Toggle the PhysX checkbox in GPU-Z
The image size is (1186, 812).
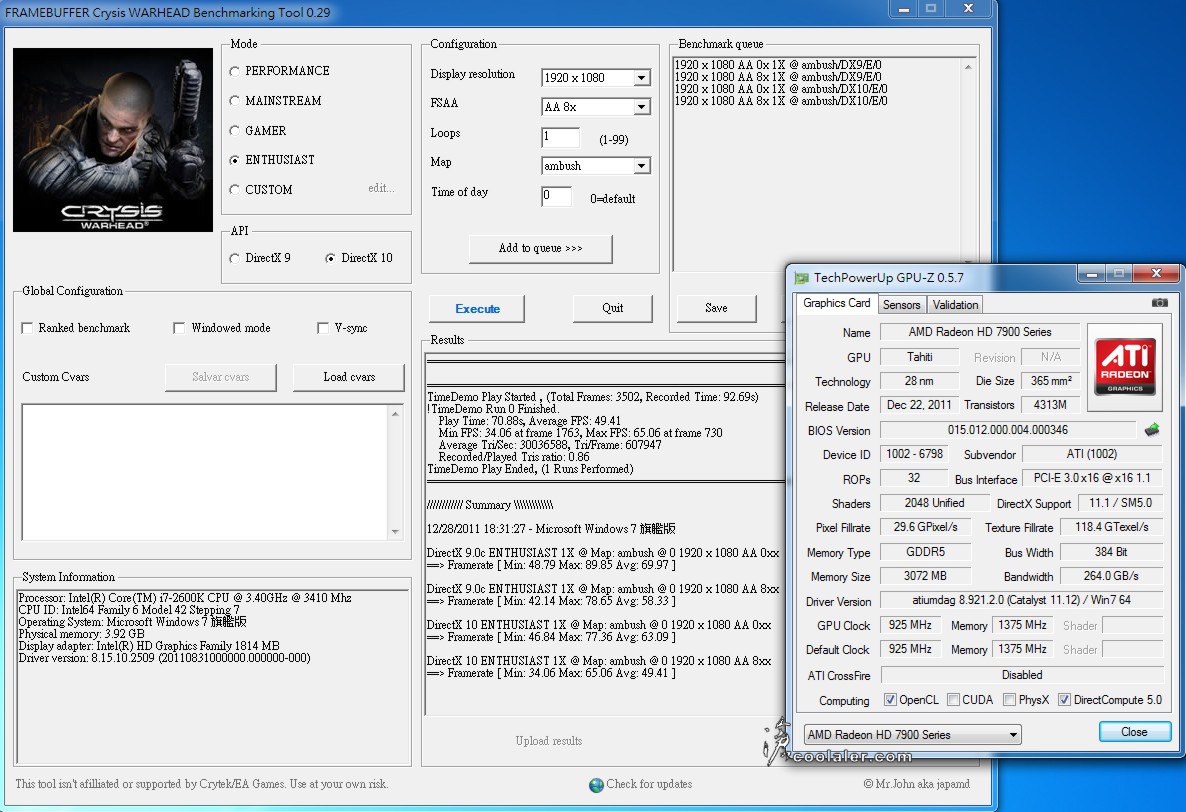click(1009, 700)
